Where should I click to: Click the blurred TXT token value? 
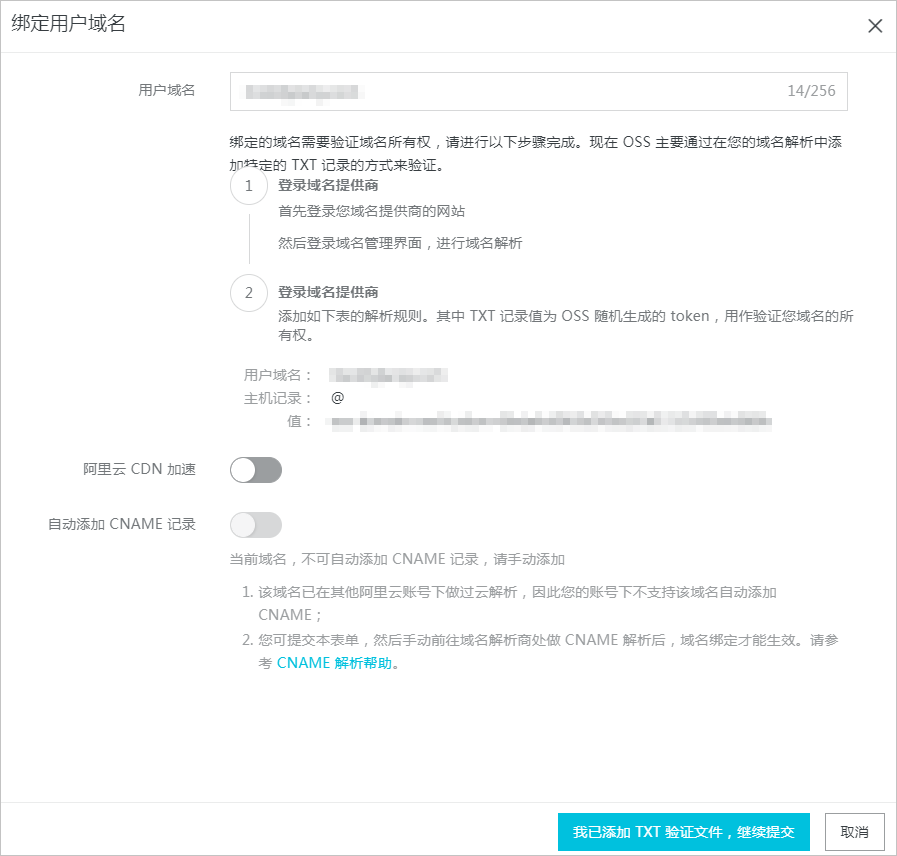(551, 422)
